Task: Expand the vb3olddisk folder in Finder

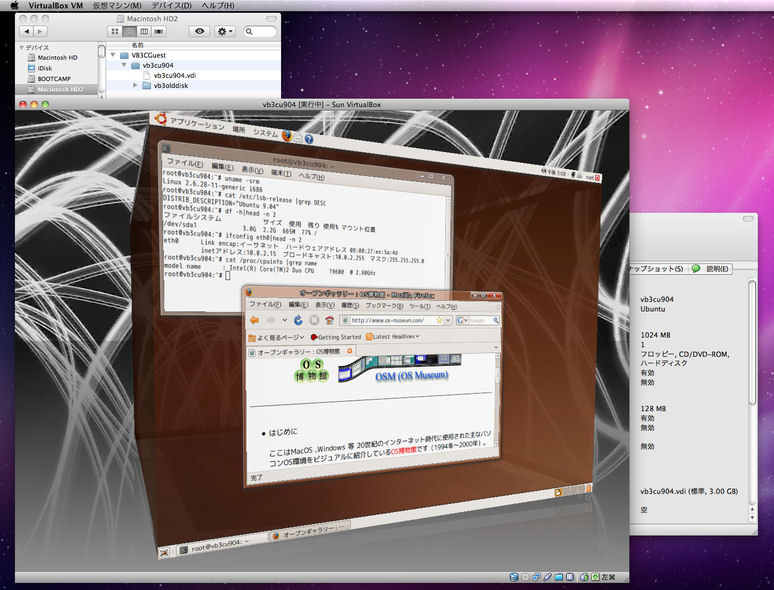Action: pos(135,85)
